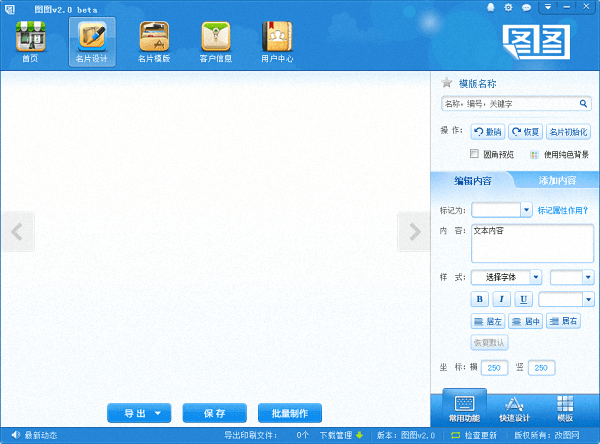Open the 首页 home icon

point(30,42)
